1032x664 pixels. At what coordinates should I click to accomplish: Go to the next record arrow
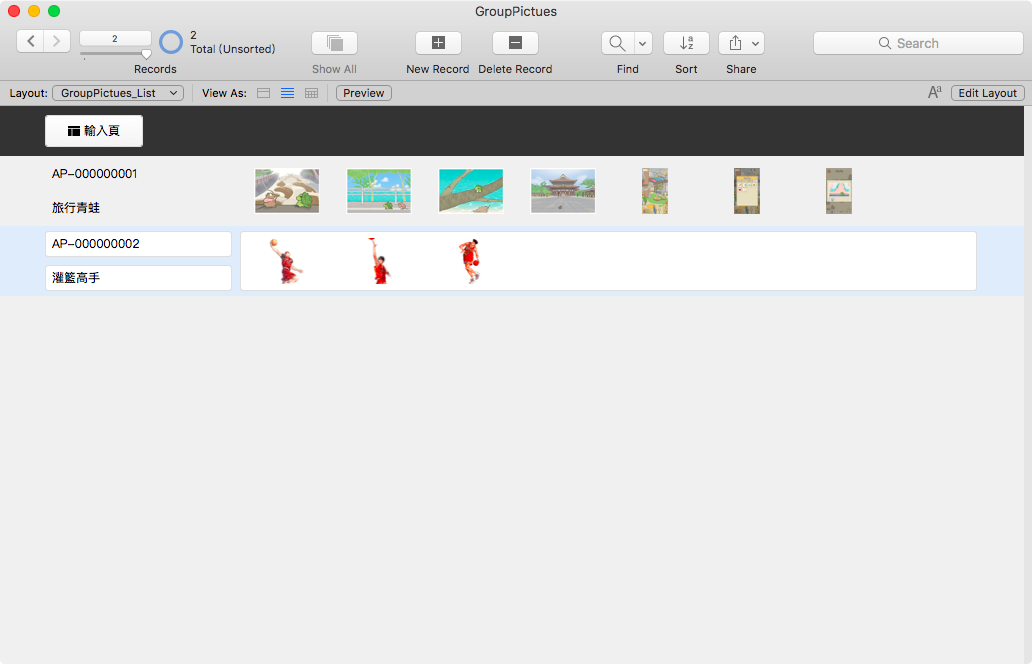click(57, 41)
